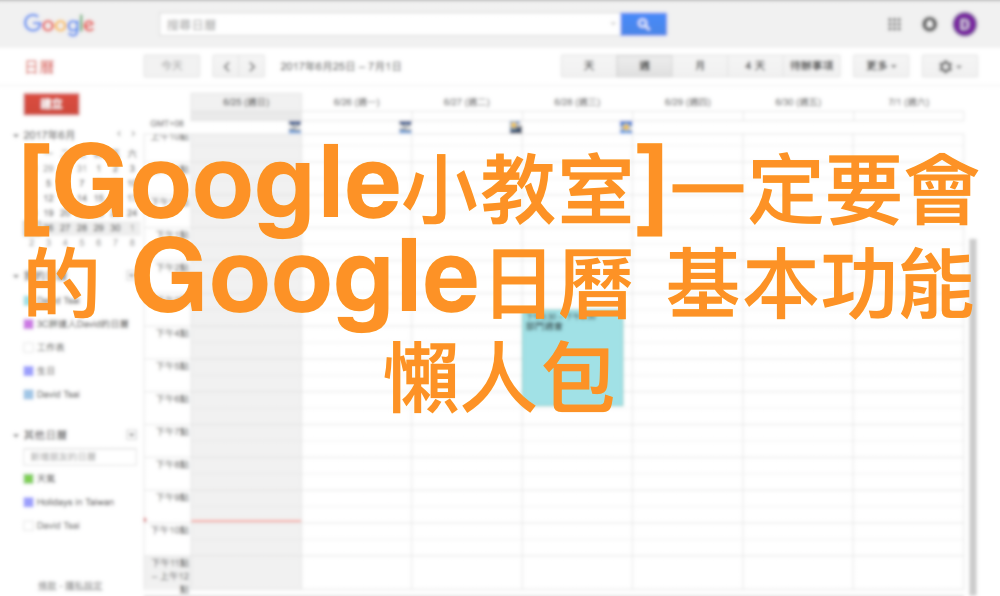Toggle the 工作表 calendar checkbox

pos(28,347)
